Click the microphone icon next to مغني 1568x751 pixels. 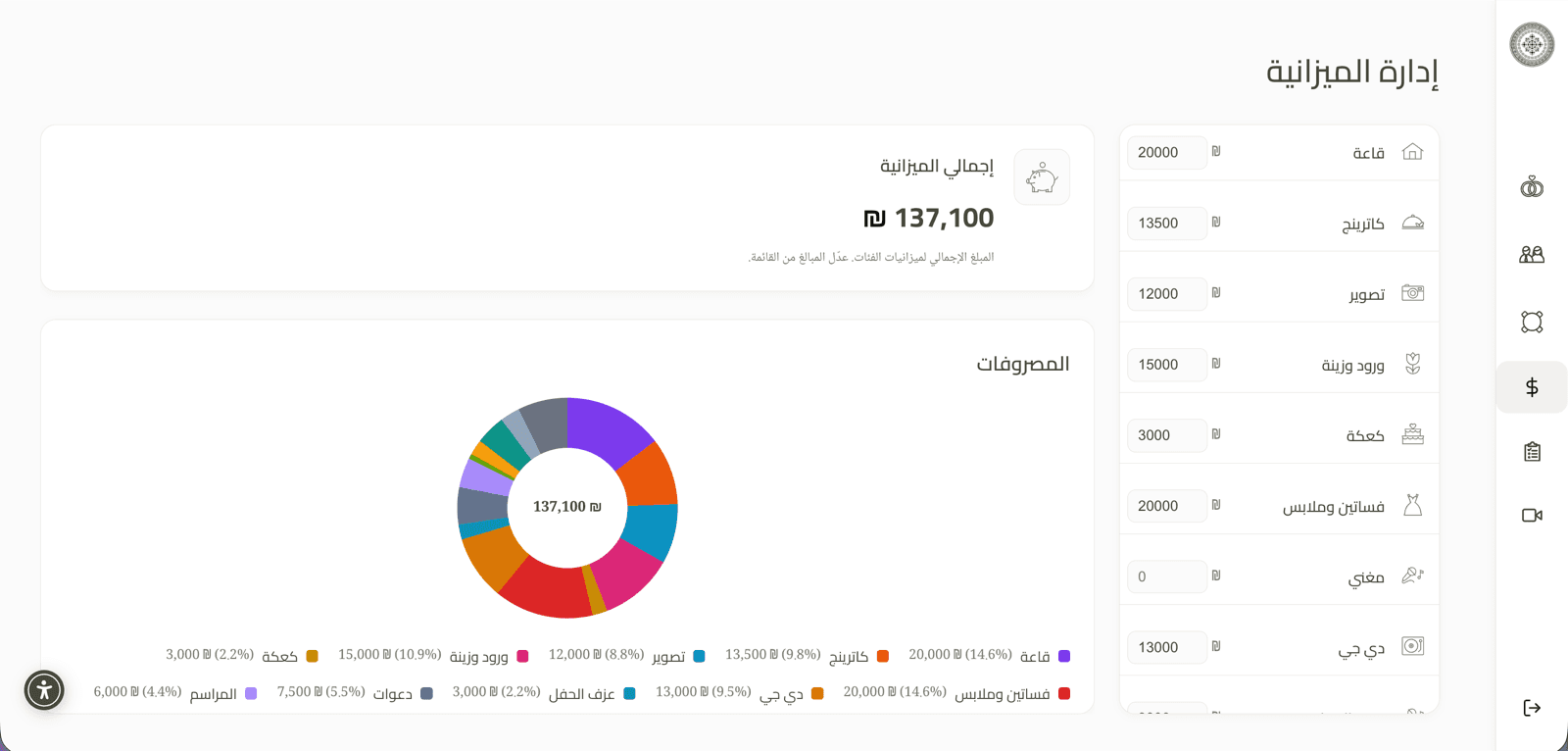coord(1412,576)
